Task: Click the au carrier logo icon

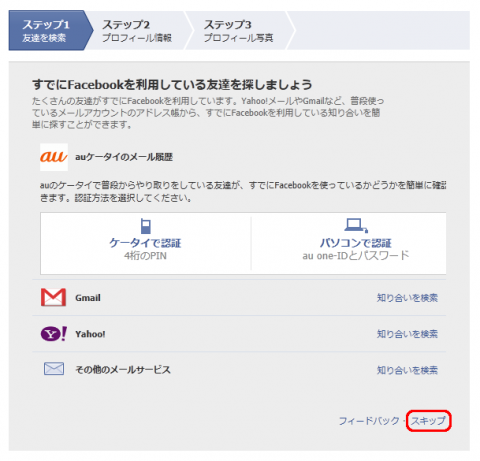Action: point(54,157)
